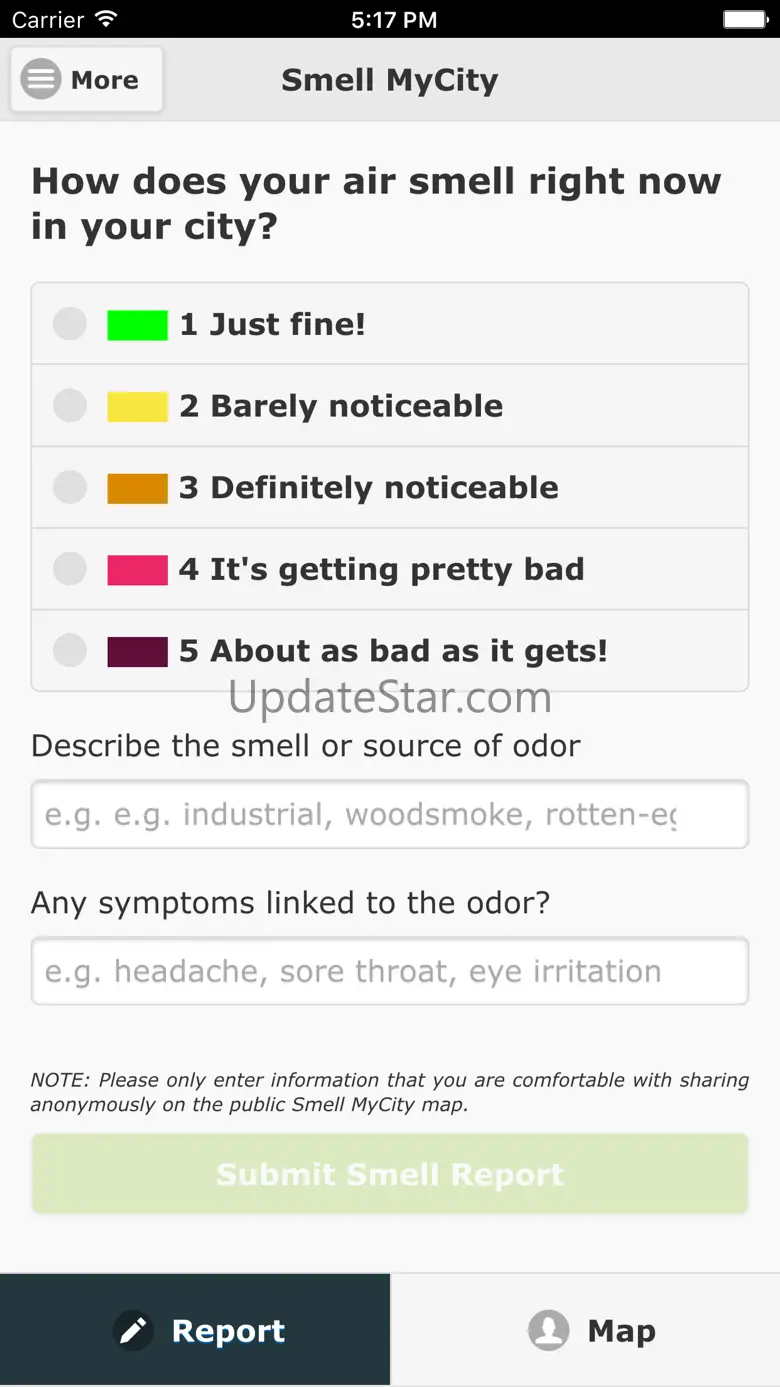
Task: Tap the battery icon in status bar
Action: click(744, 19)
